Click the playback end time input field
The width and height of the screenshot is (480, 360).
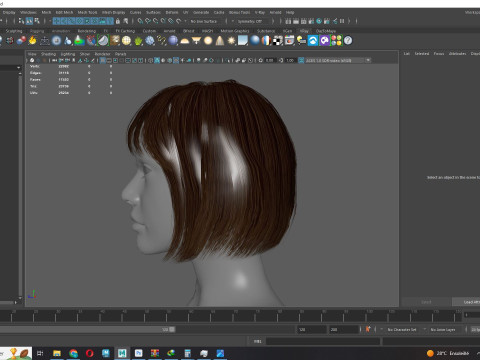pyautogui.click(x=312, y=329)
